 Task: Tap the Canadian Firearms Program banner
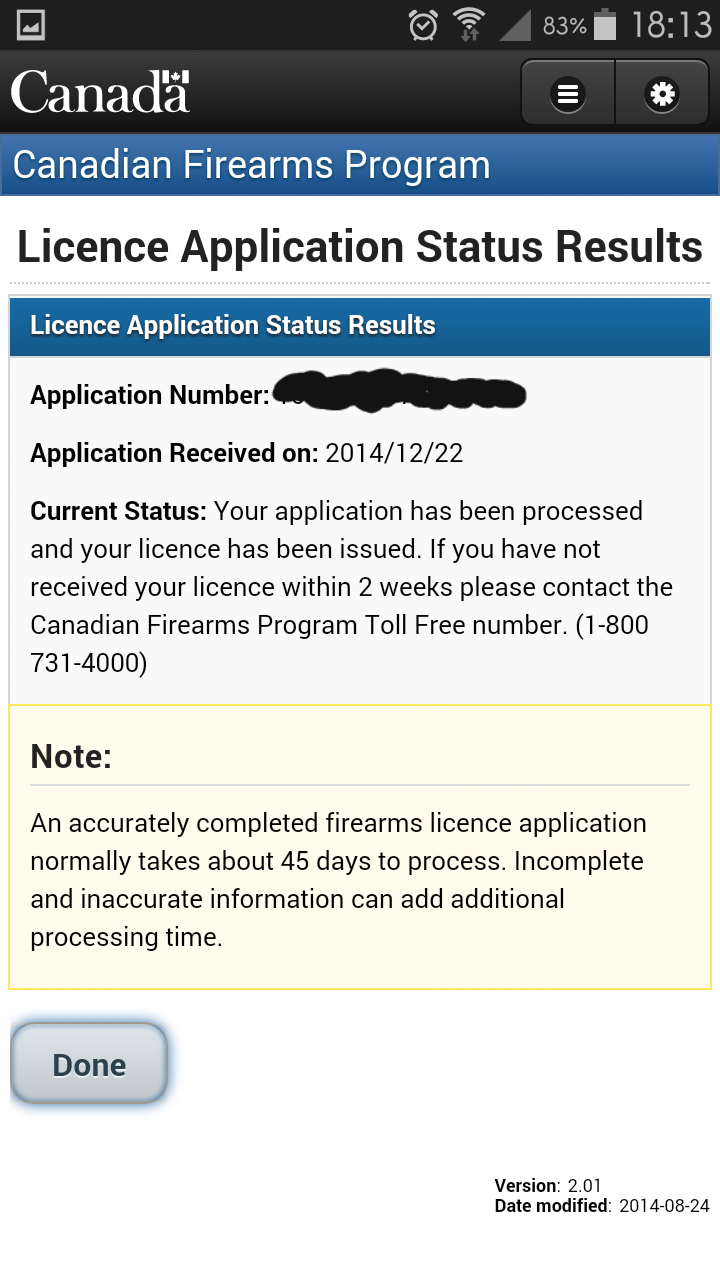tap(360, 165)
